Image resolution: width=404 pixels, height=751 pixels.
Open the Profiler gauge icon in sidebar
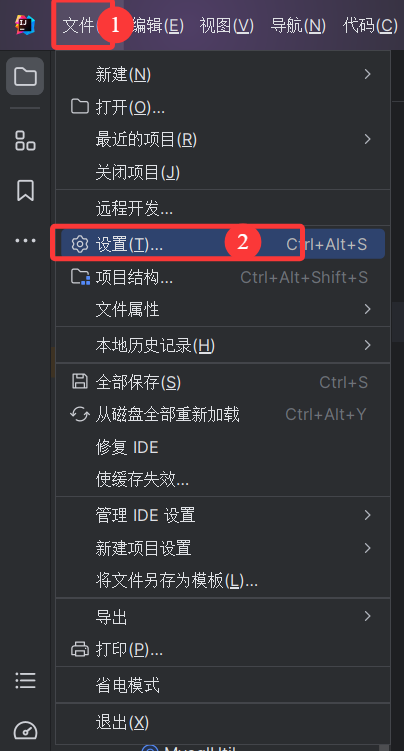(x=25, y=731)
